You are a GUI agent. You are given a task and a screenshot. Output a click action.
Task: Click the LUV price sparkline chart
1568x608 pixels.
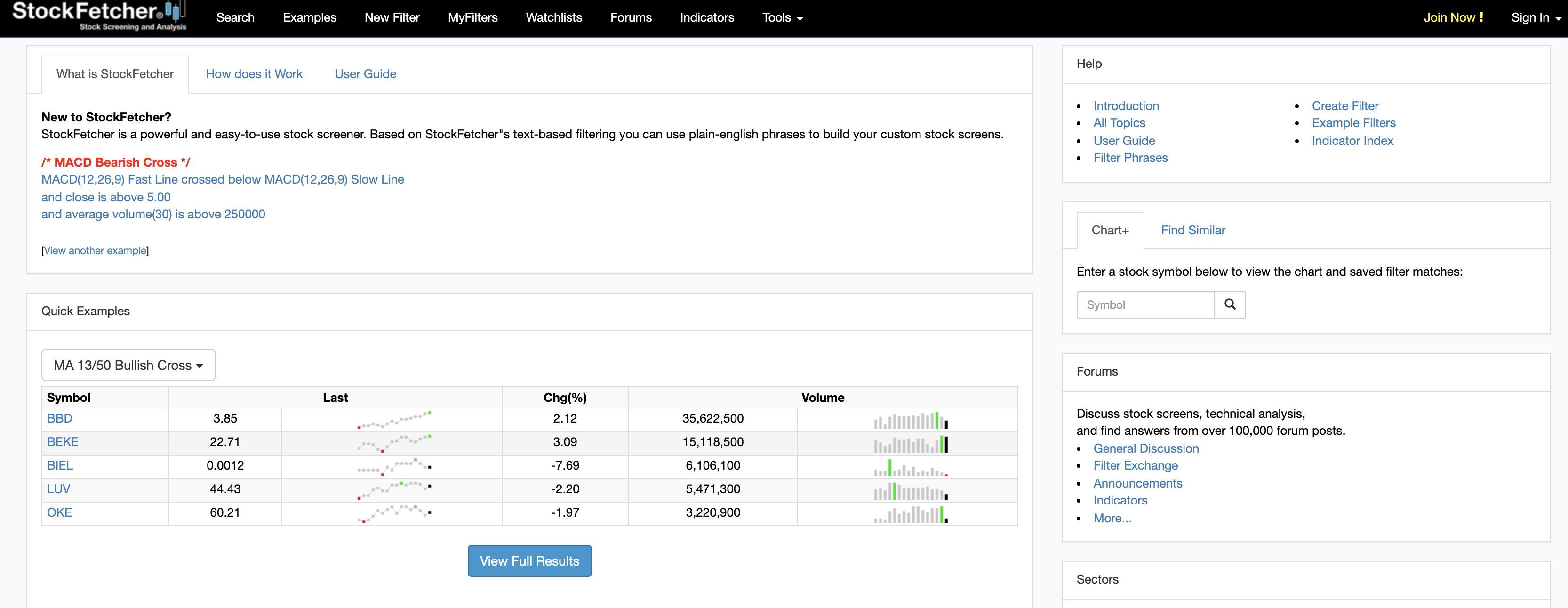tap(394, 490)
